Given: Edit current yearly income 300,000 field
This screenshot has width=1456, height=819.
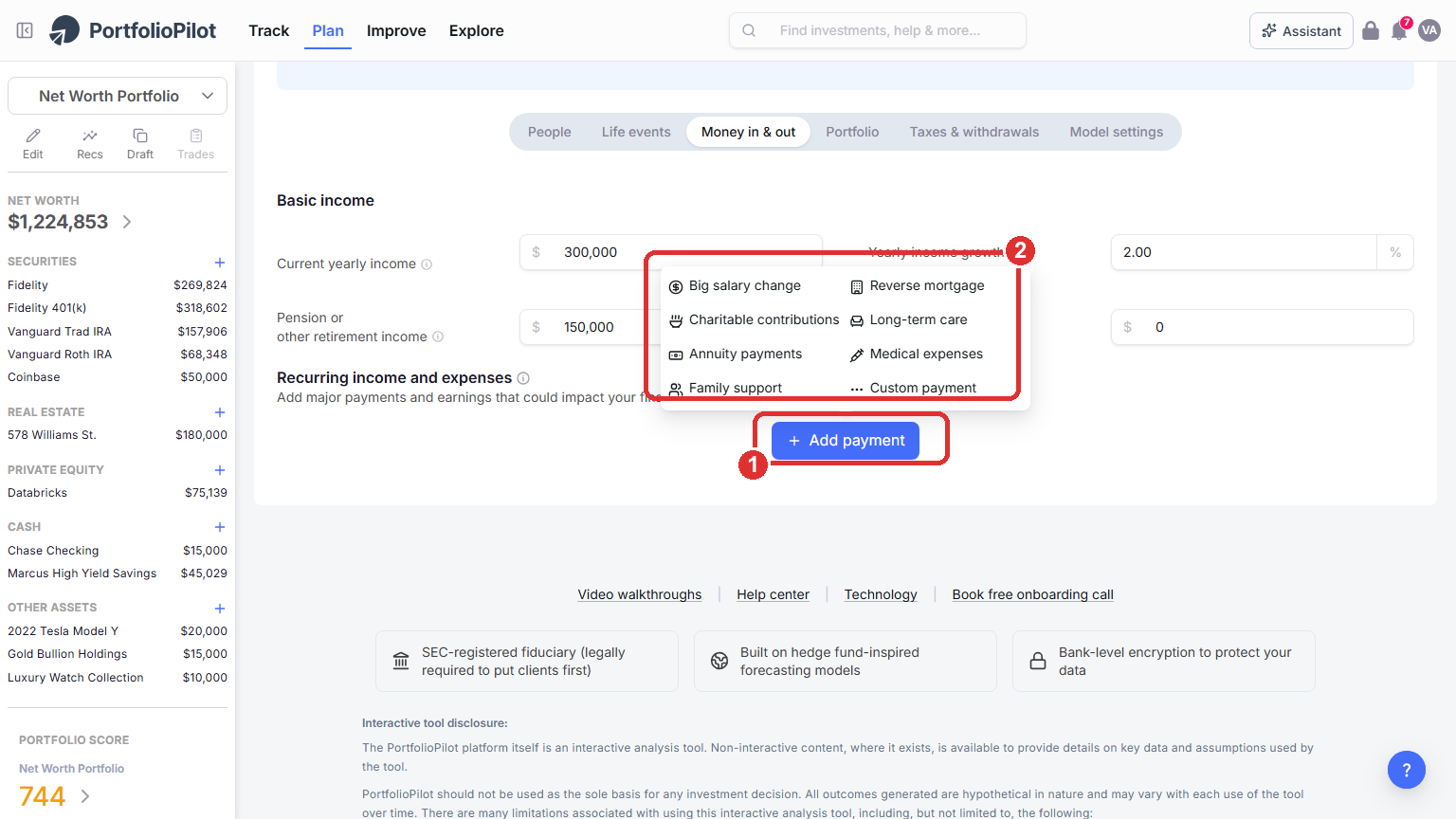Looking at the screenshot, I should (671, 252).
